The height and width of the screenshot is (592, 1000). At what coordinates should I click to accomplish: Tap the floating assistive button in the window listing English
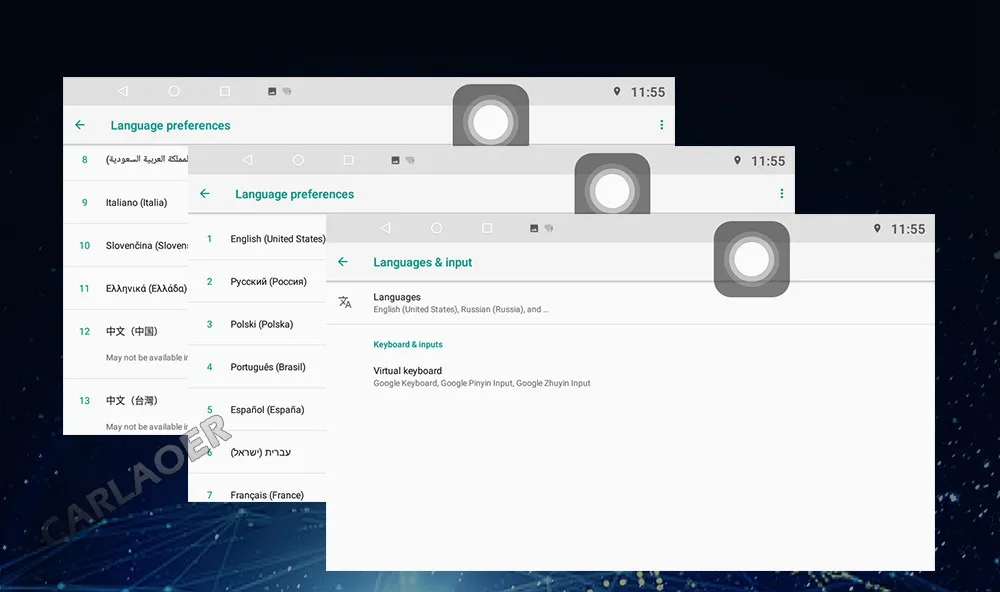(612, 184)
